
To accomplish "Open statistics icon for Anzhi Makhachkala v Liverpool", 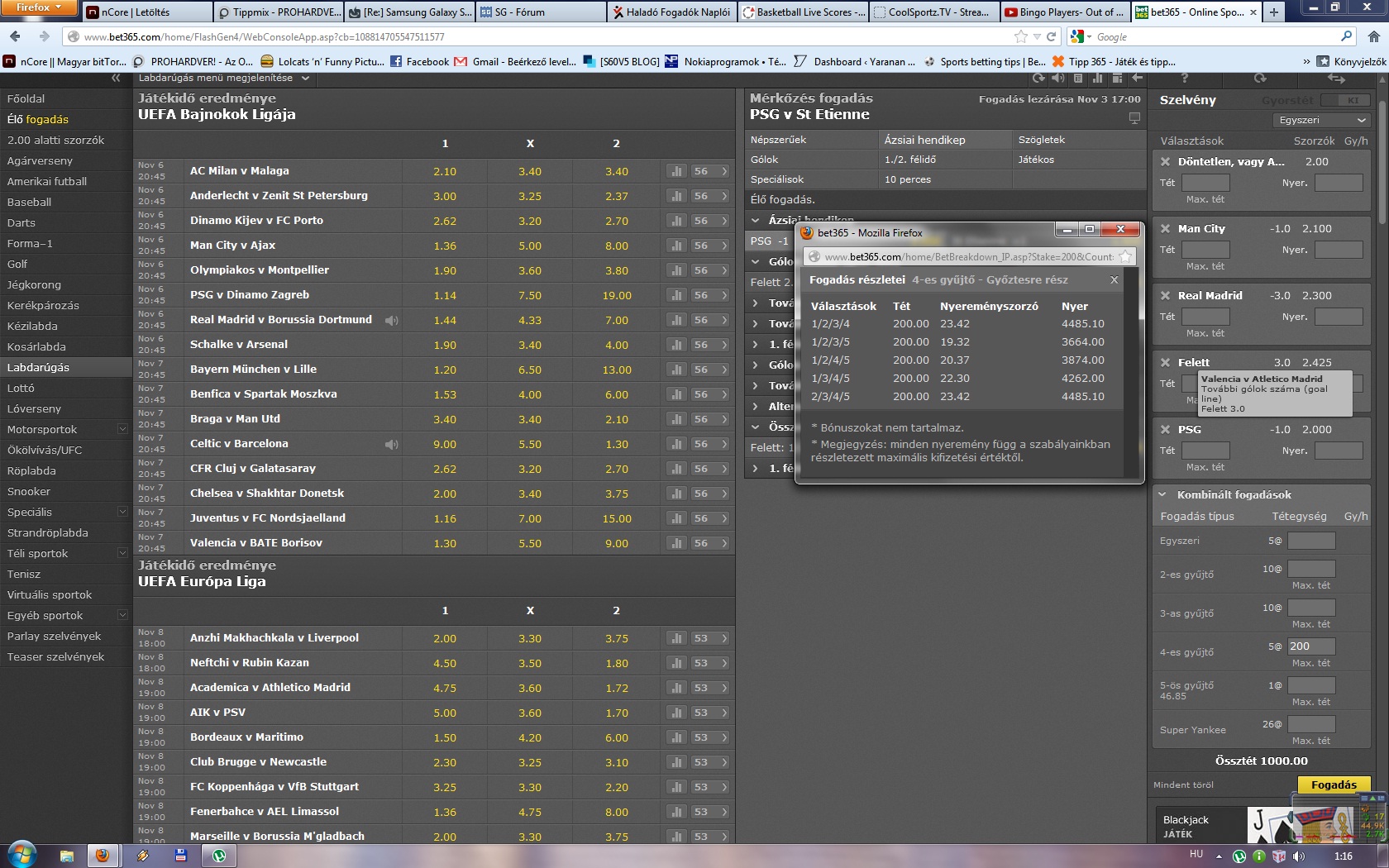I will pyautogui.click(x=676, y=638).
